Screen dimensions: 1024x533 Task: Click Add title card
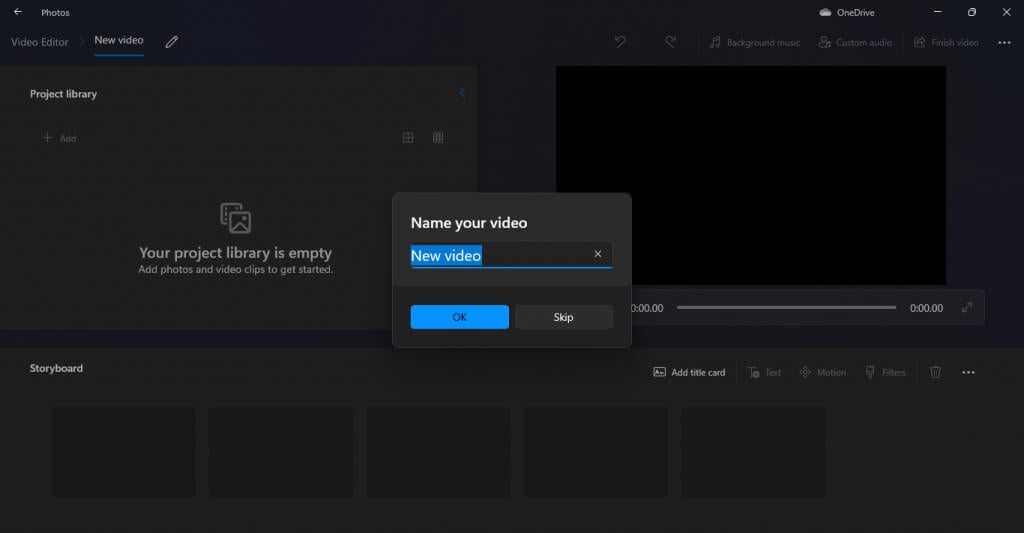690,372
